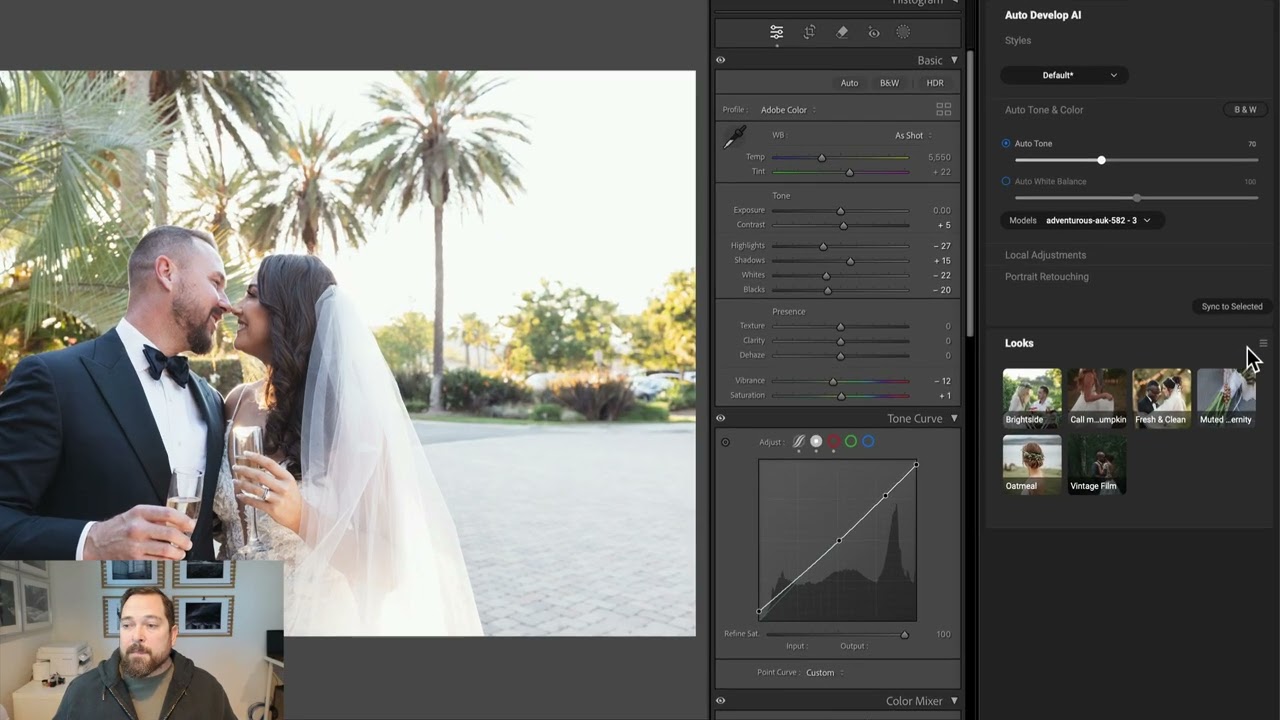The image size is (1280, 720).
Task: Open the Masking tool
Action: 903,32
